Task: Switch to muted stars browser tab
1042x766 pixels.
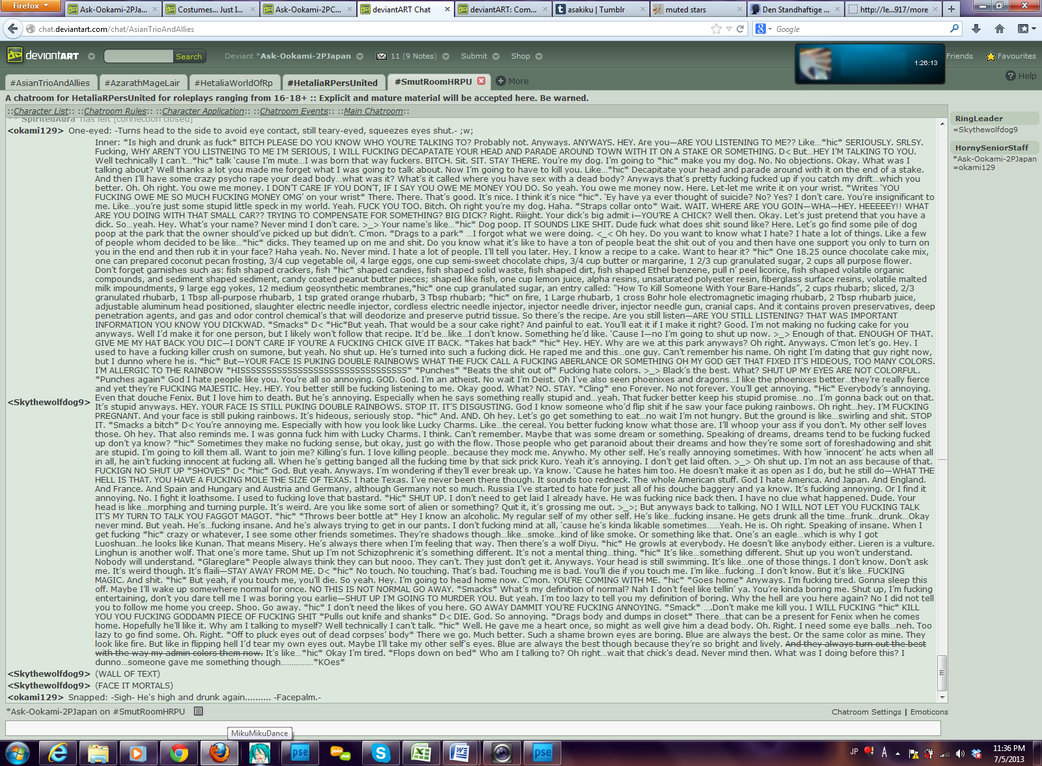Action: coord(698,9)
